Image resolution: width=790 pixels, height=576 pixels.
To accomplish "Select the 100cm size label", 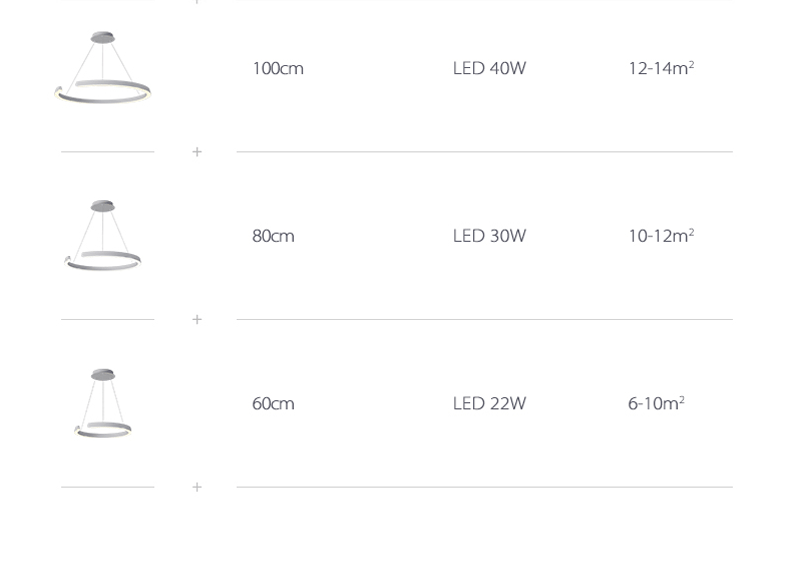I will (278, 68).
